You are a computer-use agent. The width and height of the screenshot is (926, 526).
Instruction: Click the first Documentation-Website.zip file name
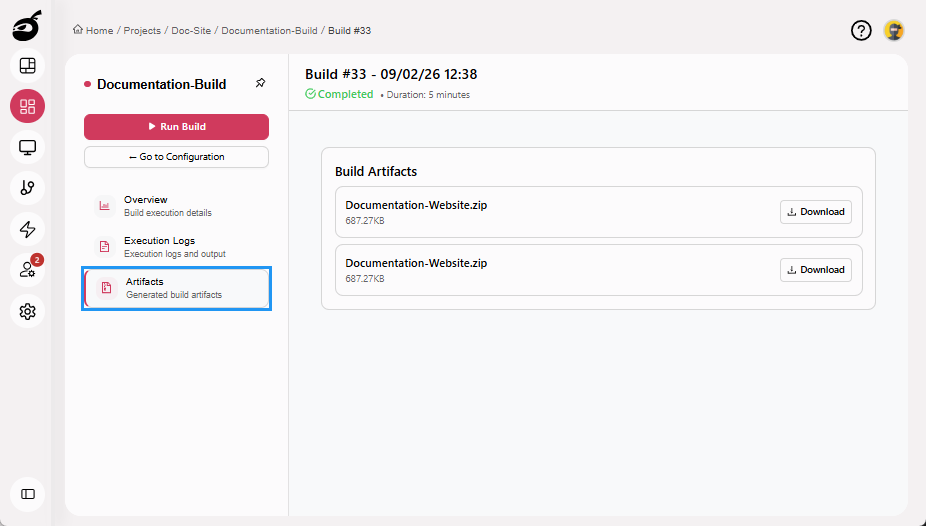[416, 205]
